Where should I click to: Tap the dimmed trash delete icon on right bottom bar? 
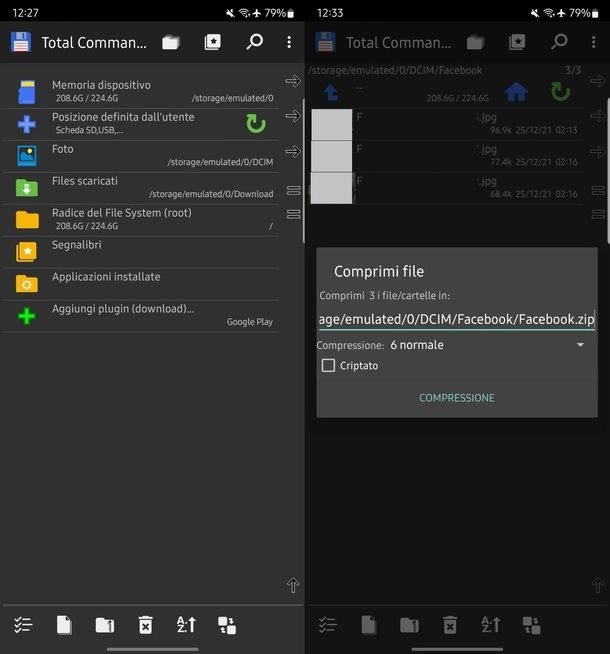[x=450, y=625]
